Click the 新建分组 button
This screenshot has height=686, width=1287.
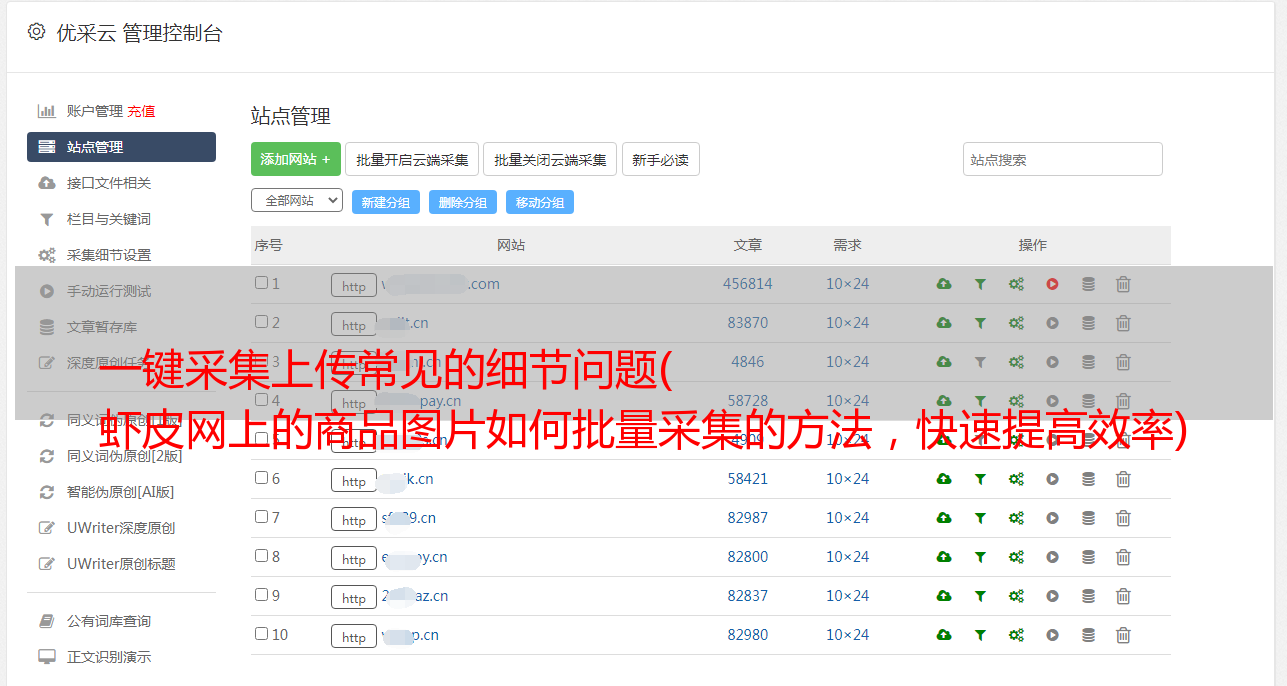point(386,202)
